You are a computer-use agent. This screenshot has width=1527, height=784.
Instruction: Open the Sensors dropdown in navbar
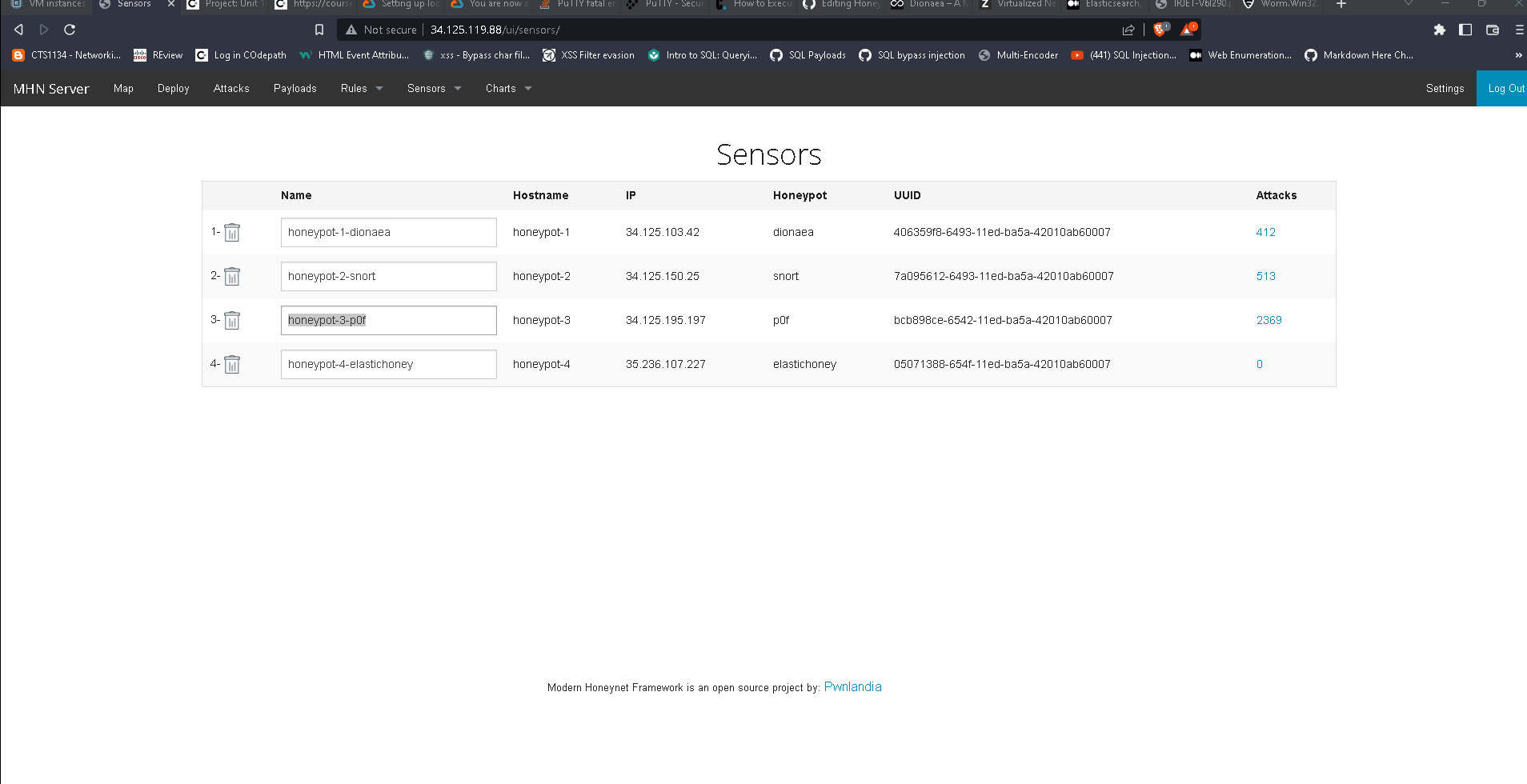[434, 88]
